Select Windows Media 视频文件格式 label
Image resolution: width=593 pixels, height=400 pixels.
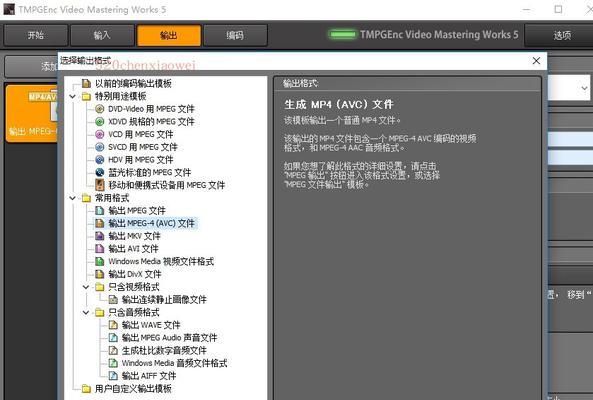pyautogui.click(x=161, y=261)
